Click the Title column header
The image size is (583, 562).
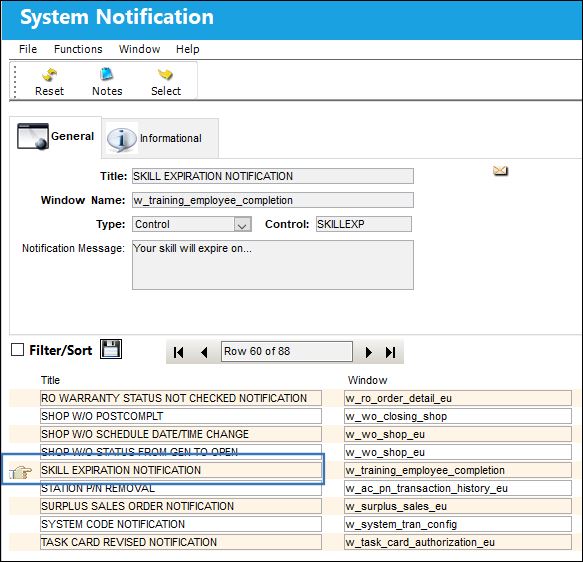pos(50,380)
